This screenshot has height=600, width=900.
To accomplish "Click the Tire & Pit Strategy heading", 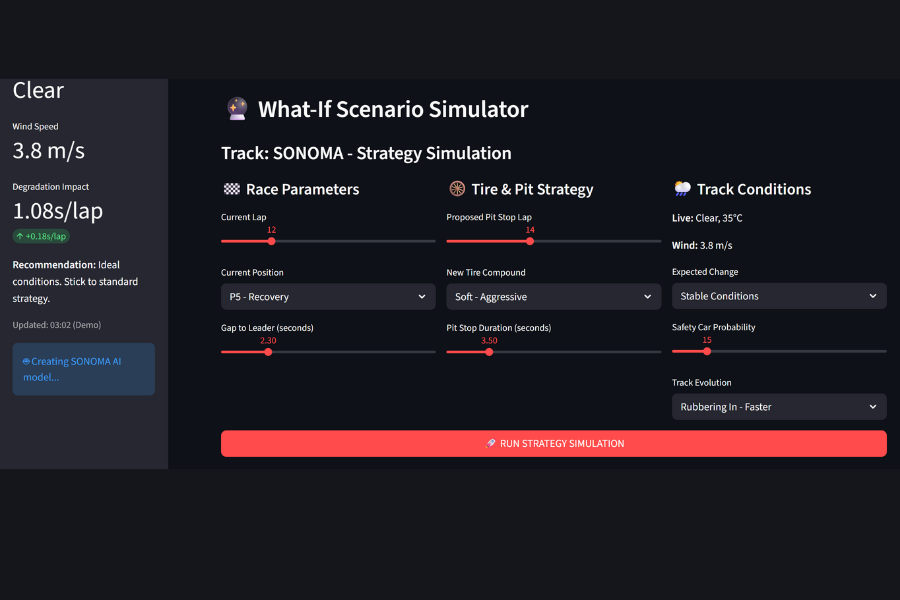I will point(532,189).
